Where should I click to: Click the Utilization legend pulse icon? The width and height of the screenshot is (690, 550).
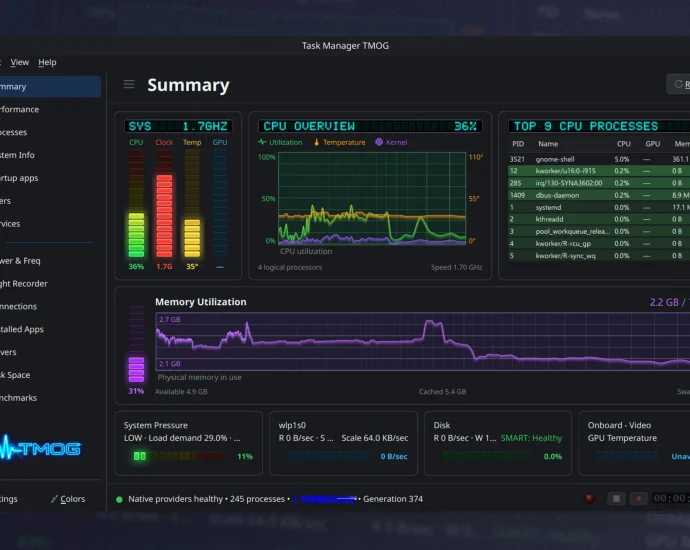[x=262, y=142]
